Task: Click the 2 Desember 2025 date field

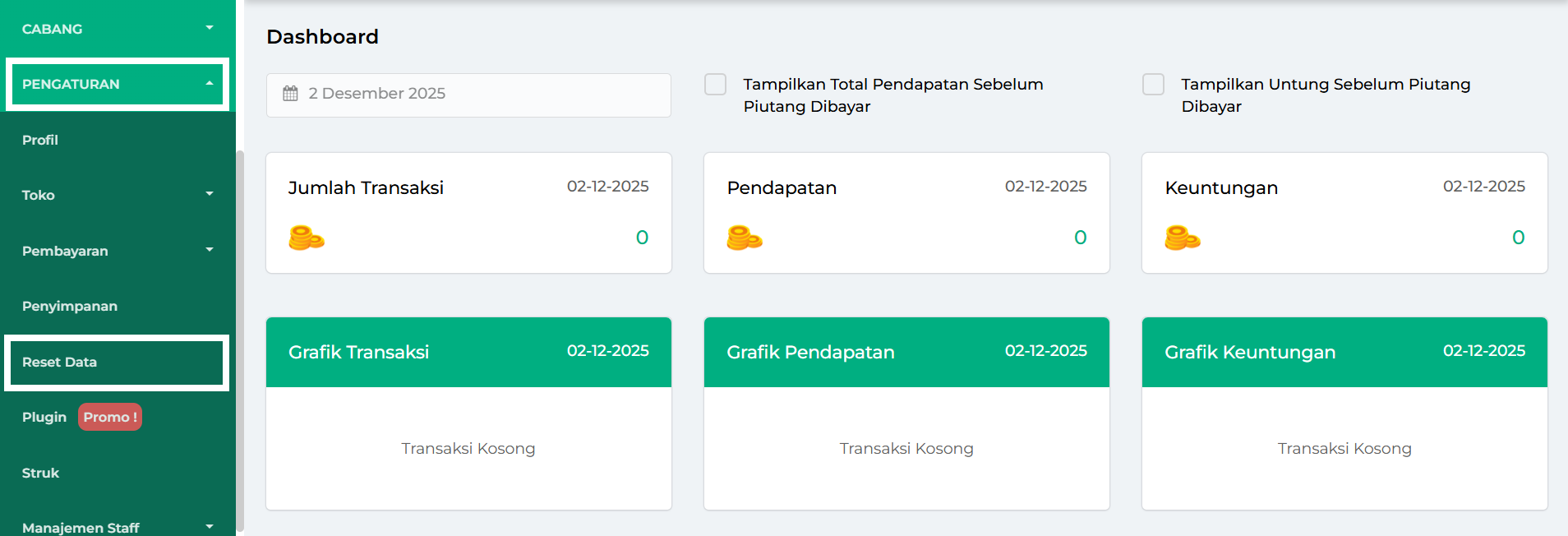Action: [468, 94]
